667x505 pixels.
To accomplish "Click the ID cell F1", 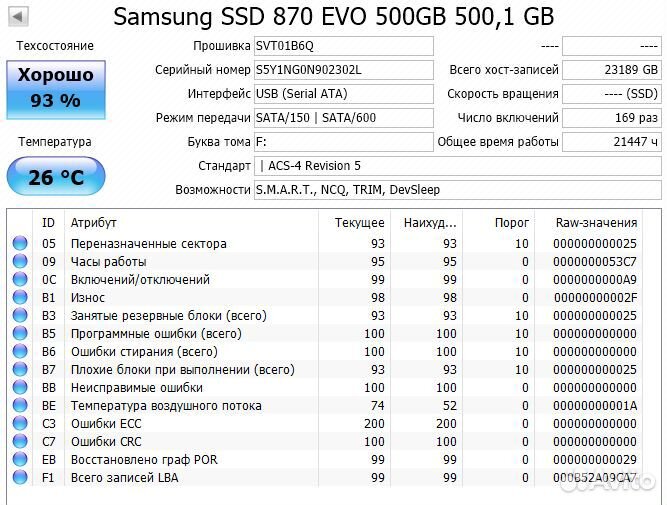I will [x=48, y=478].
